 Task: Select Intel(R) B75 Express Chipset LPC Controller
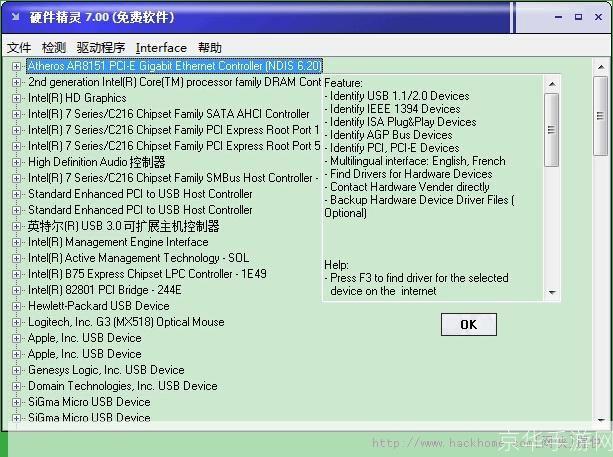pyautogui.click(x=147, y=274)
